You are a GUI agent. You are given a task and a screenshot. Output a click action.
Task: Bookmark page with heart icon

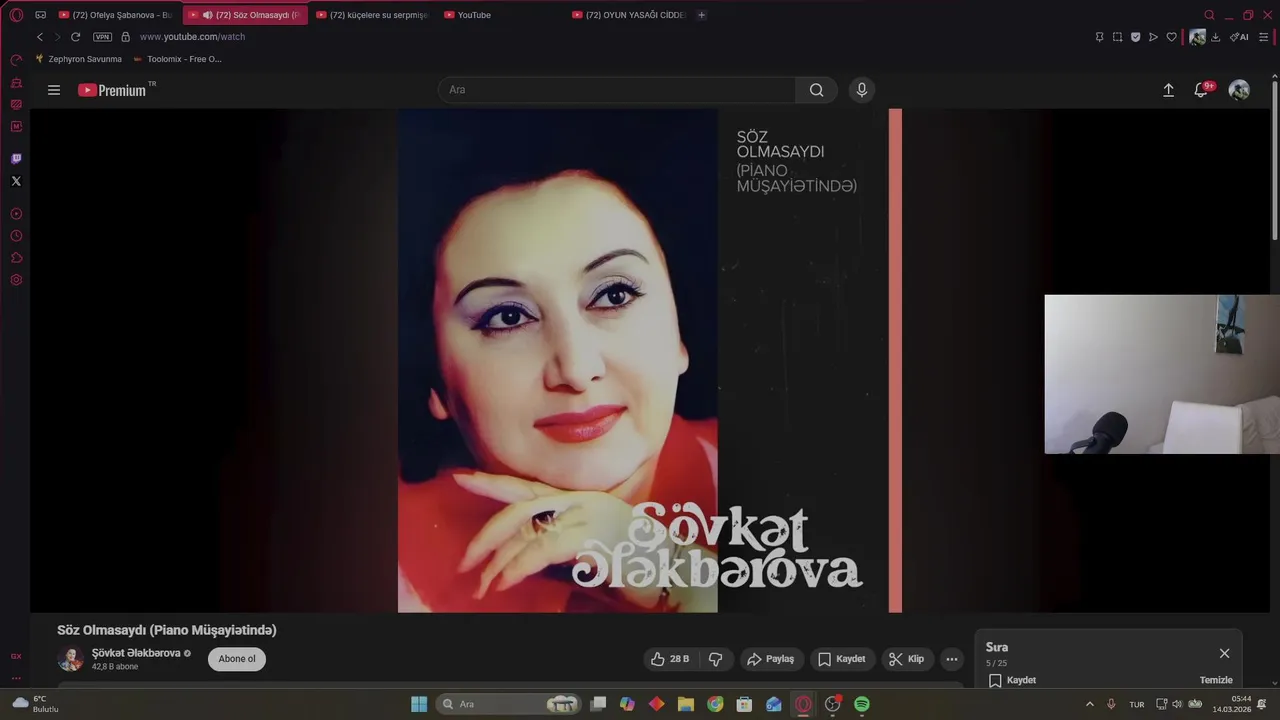click(1171, 37)
